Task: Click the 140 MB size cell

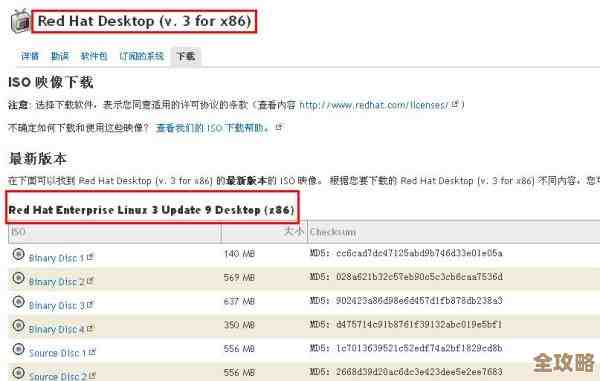Action: pos(240,254)
